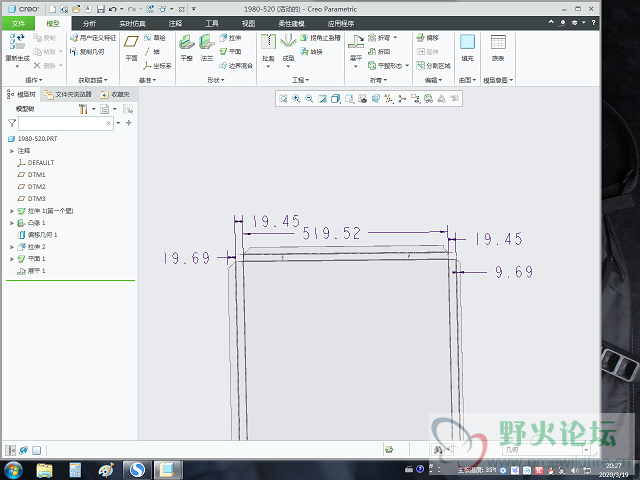The width and height of the screenshot is (640, 480).
Task: Open 文件 menu tab
Action: [x=18, y=24]
